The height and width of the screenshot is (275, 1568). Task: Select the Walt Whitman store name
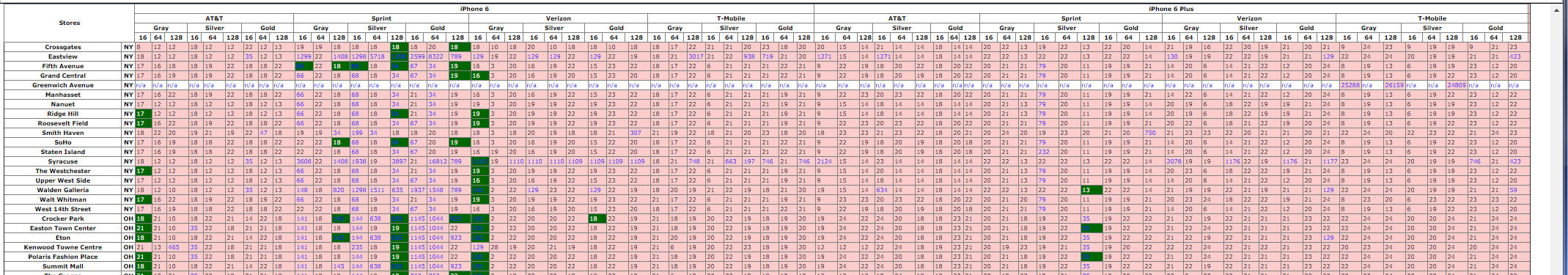63,199
